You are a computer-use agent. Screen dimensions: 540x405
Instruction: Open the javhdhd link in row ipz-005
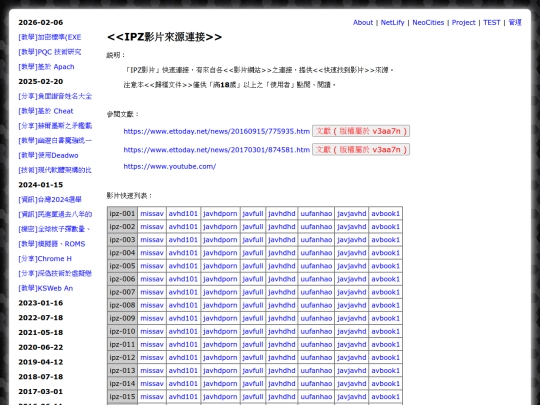(282, 266)
